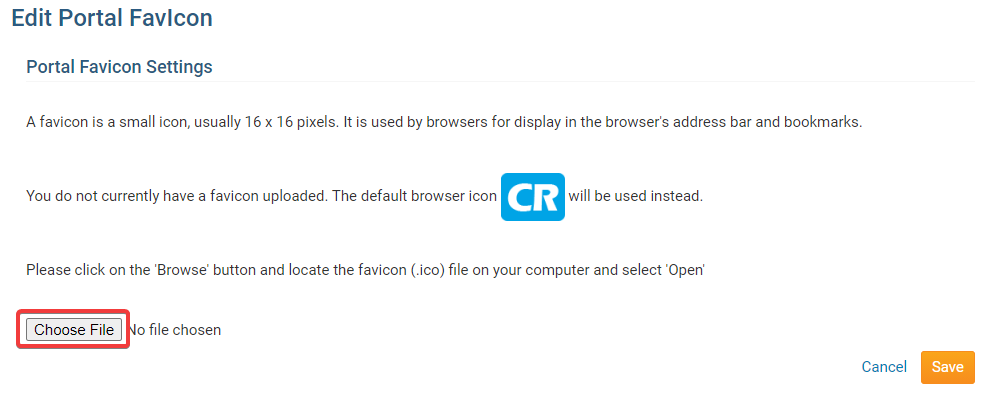The height and width of the screenshot is (410, 993).
Task: Select the 'Portal Favicon Settings' section heading
Action: (x=119, y=67)
